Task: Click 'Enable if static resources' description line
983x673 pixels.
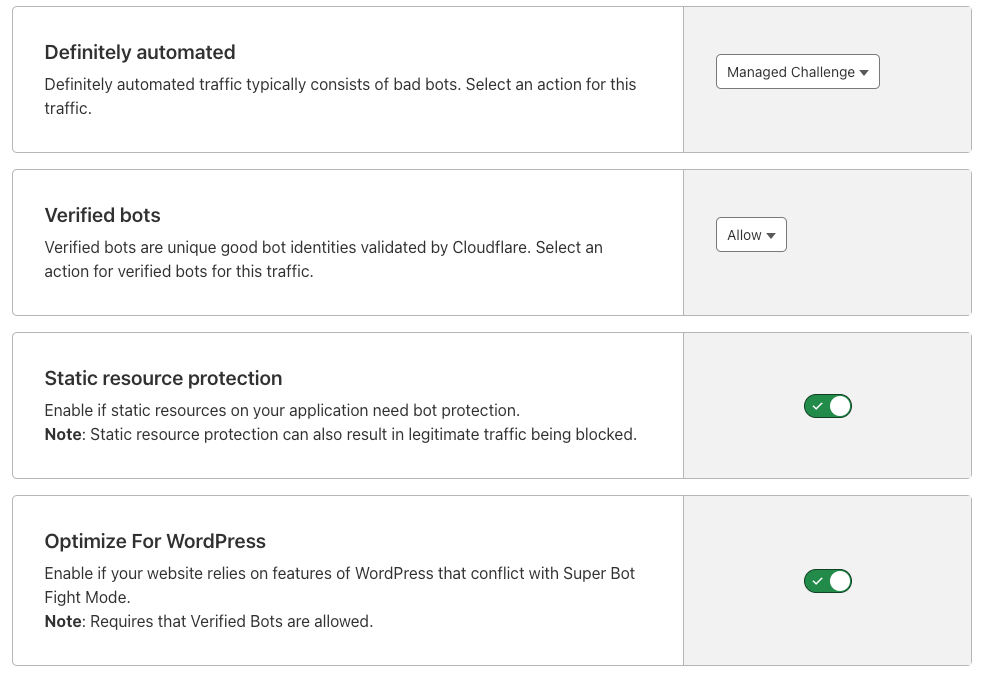Action: [x=282, y=410]
